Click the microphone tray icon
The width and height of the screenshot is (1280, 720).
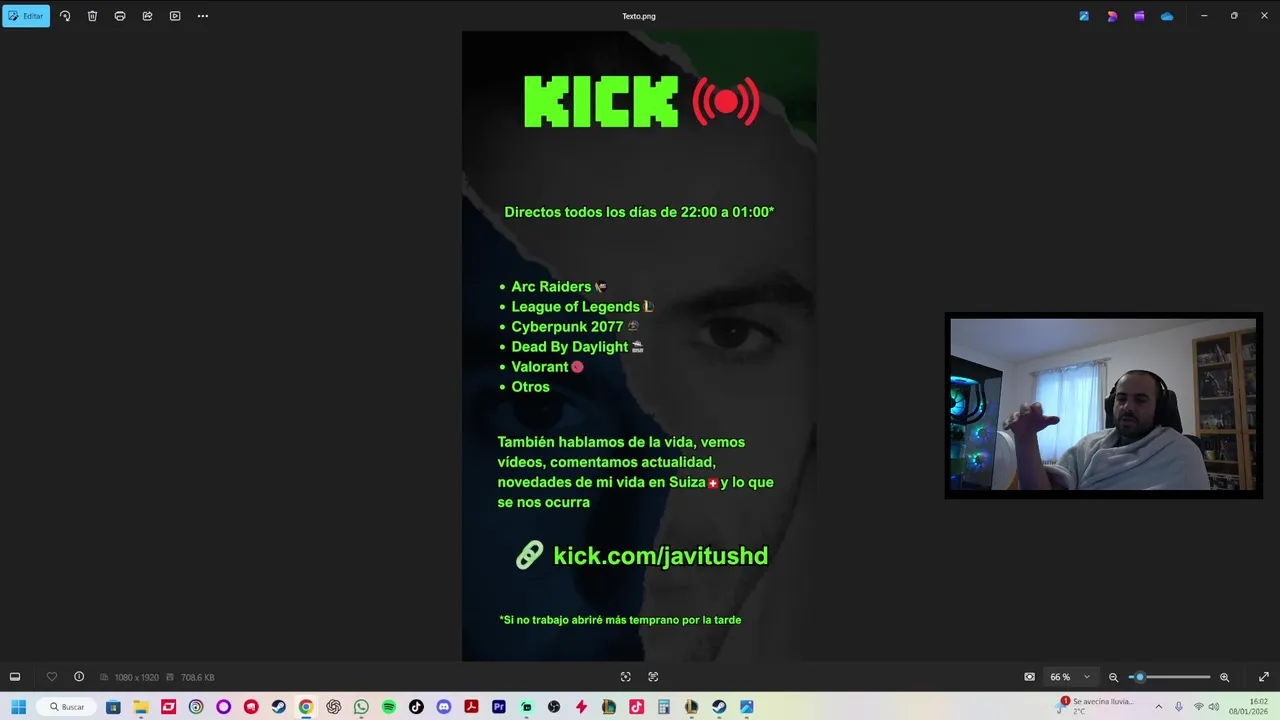[1179, 707]
